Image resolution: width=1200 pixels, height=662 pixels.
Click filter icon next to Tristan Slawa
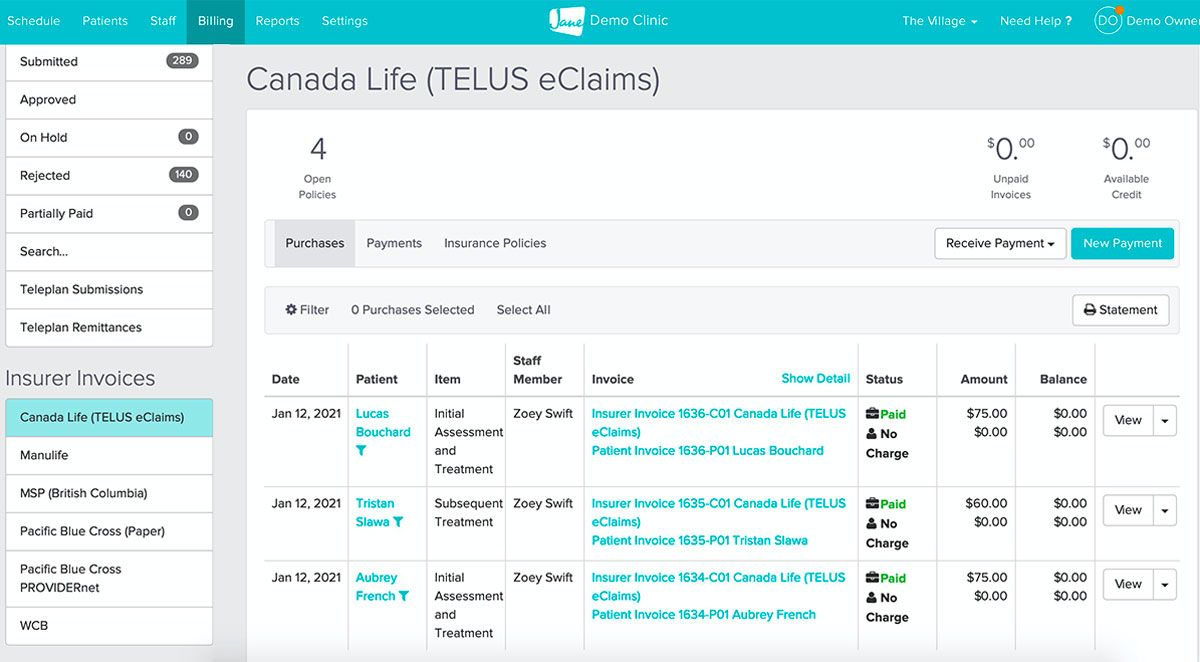(398, 522)
